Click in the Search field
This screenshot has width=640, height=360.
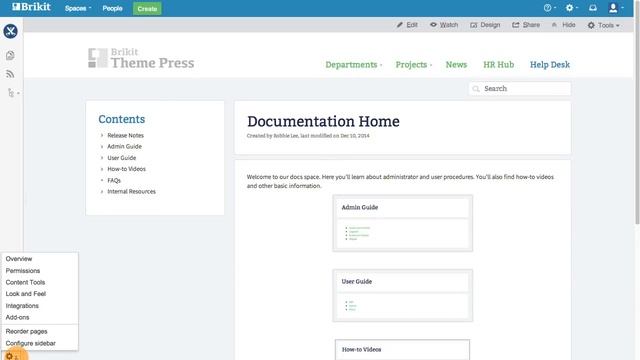(520, 89)
